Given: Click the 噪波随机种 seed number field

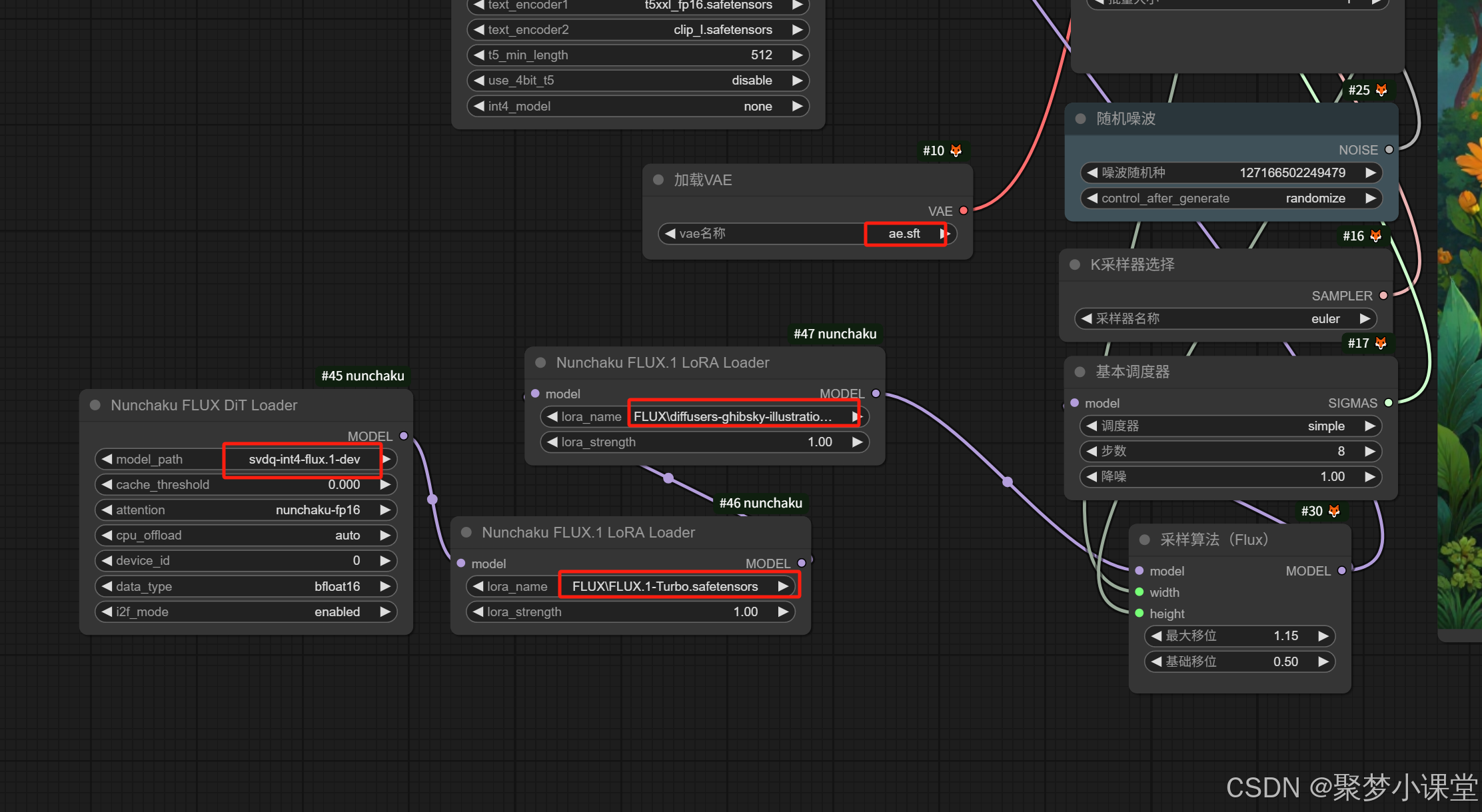Looking at the screenshot, I should pyautogui.click(x=1291, y=173).
